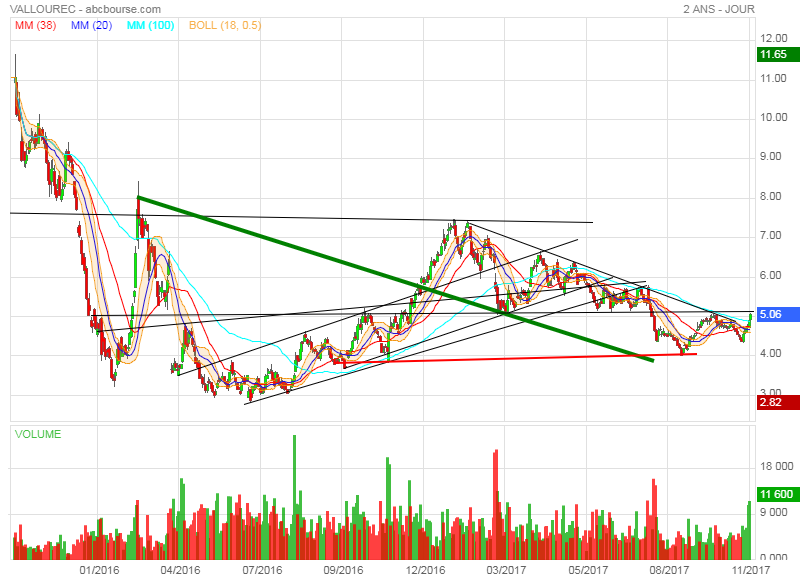
Task: Click the 08/2017 date axis label
Action: pyautogui.click(x=669, y=570)
